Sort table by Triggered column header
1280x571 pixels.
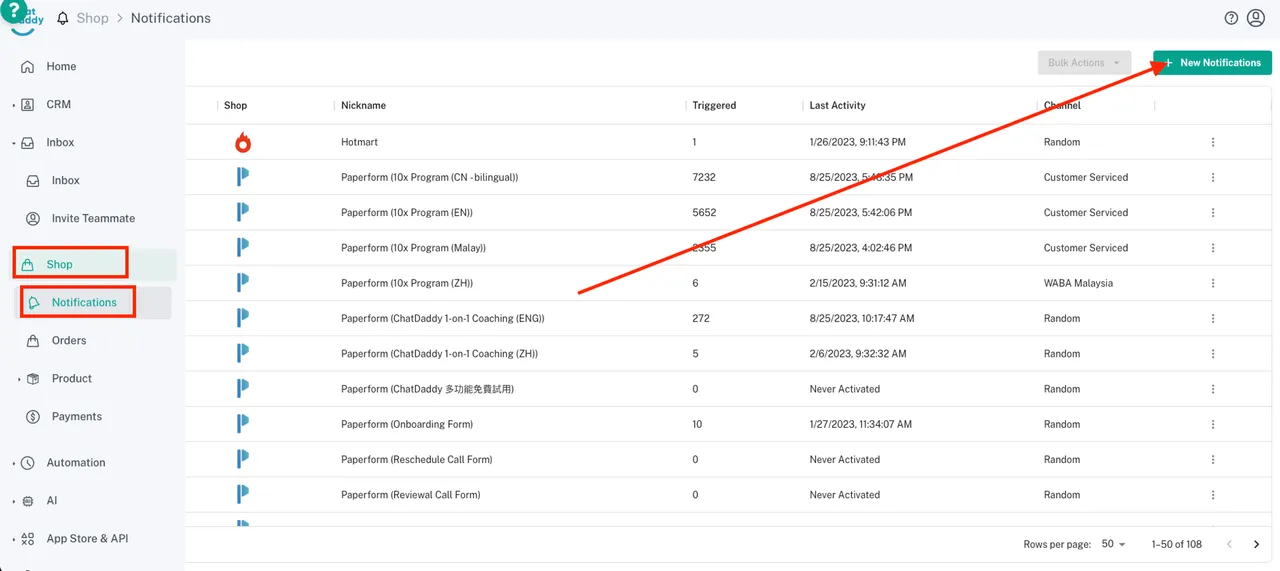point(714,105)
